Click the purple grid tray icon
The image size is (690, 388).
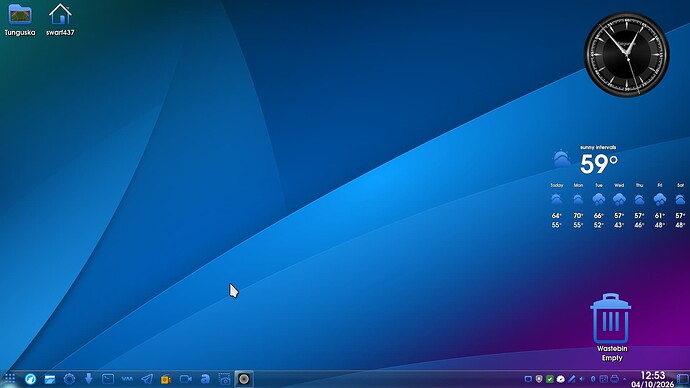tap(604, 379)
